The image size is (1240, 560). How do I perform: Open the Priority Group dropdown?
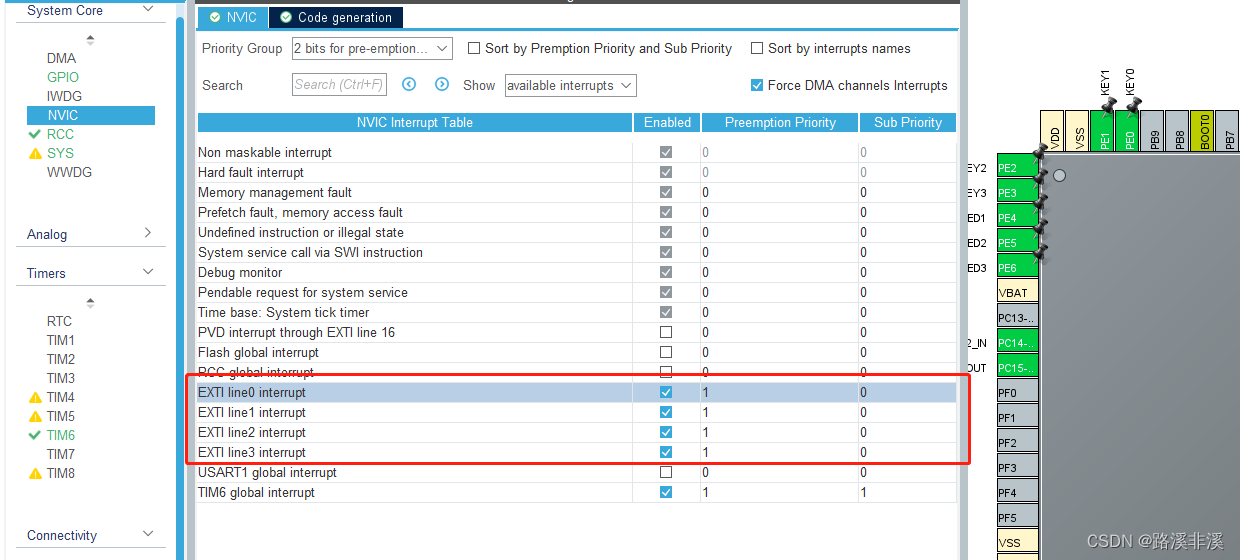(x=372, y=48)
